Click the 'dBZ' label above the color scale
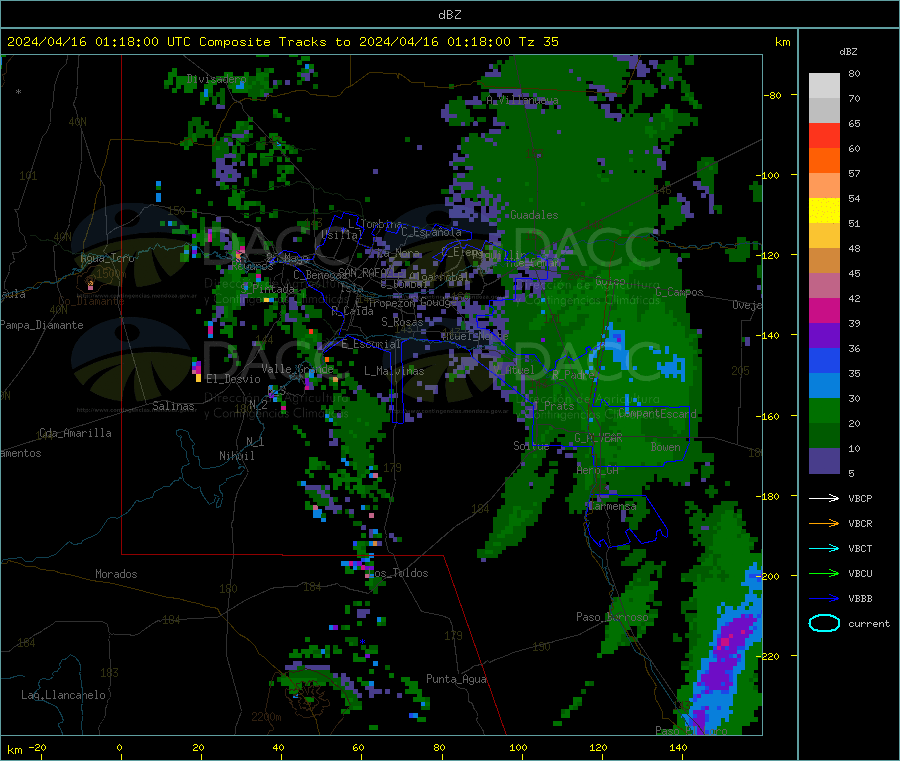Image resolution: width=900 pixels, height=761 pixels. pyautogui.click(x=848, y=52)
